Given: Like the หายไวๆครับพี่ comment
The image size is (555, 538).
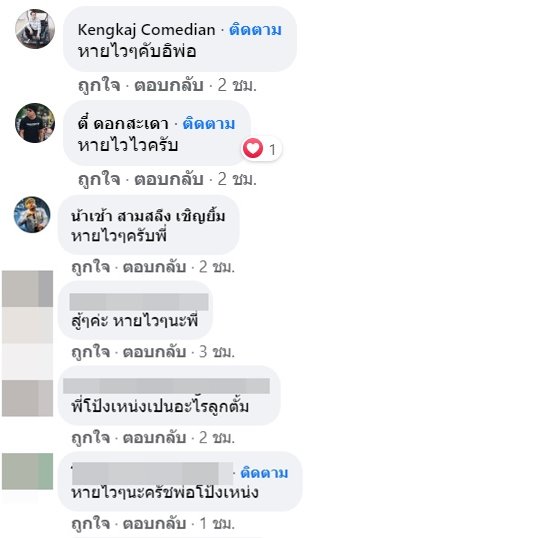Looking at the screenshot, I should click(x=91, y=267).
